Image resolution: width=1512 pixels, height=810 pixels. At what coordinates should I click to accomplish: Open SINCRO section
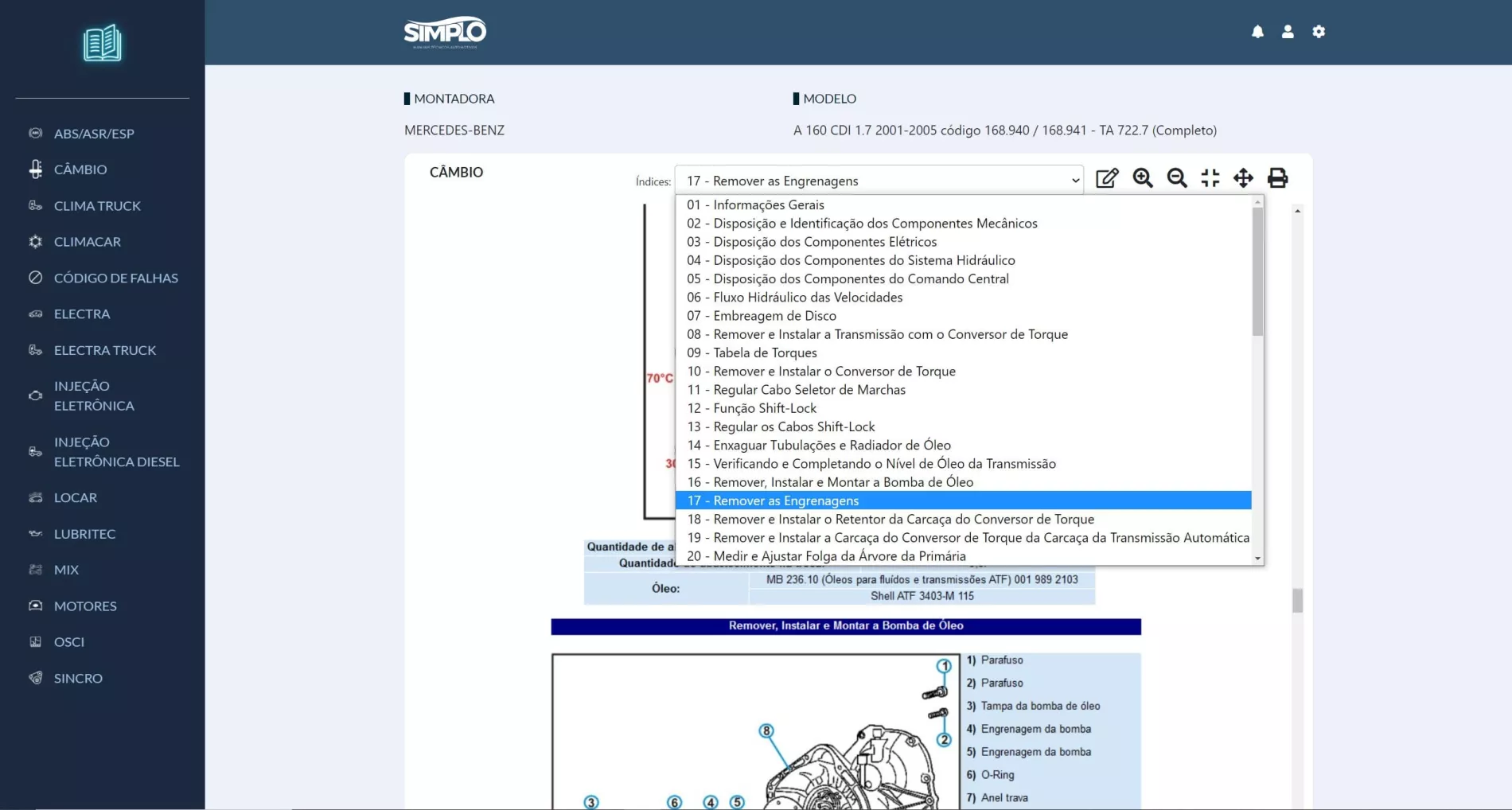pyautogui.click(x=78, y=678)
